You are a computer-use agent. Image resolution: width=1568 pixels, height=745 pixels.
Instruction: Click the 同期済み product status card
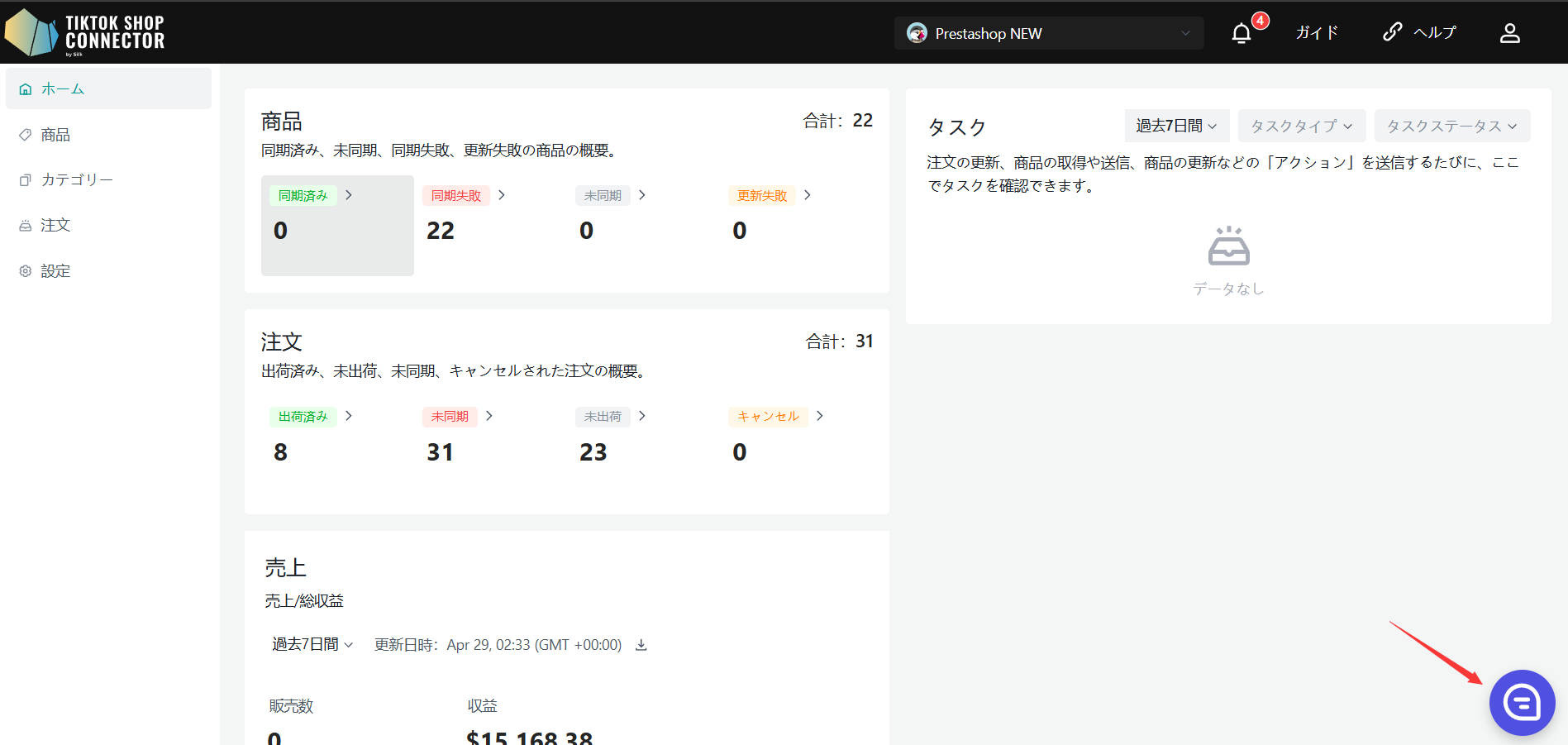(337, 225)
